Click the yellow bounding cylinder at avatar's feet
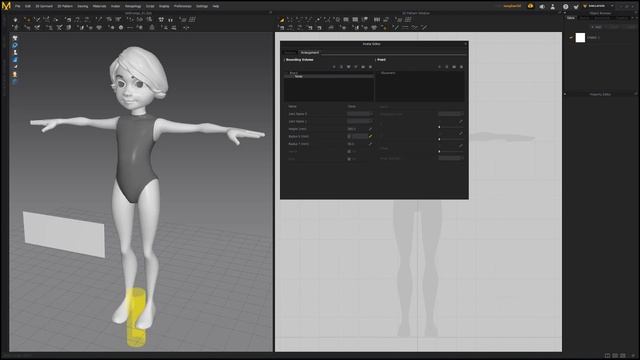This screenshot has width=640, height=360. tap(136, 318)
